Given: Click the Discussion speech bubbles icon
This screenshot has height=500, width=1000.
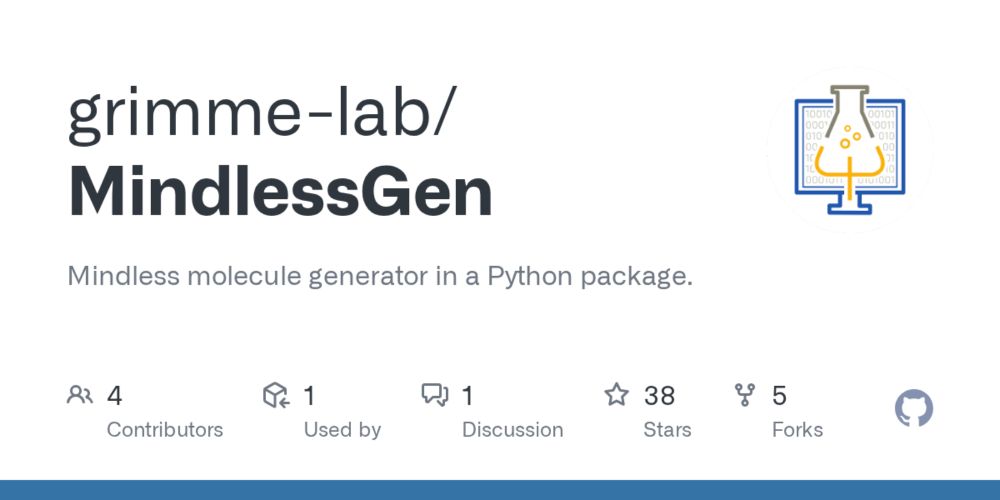Looking at the screenshot, I should coord(435,396).
